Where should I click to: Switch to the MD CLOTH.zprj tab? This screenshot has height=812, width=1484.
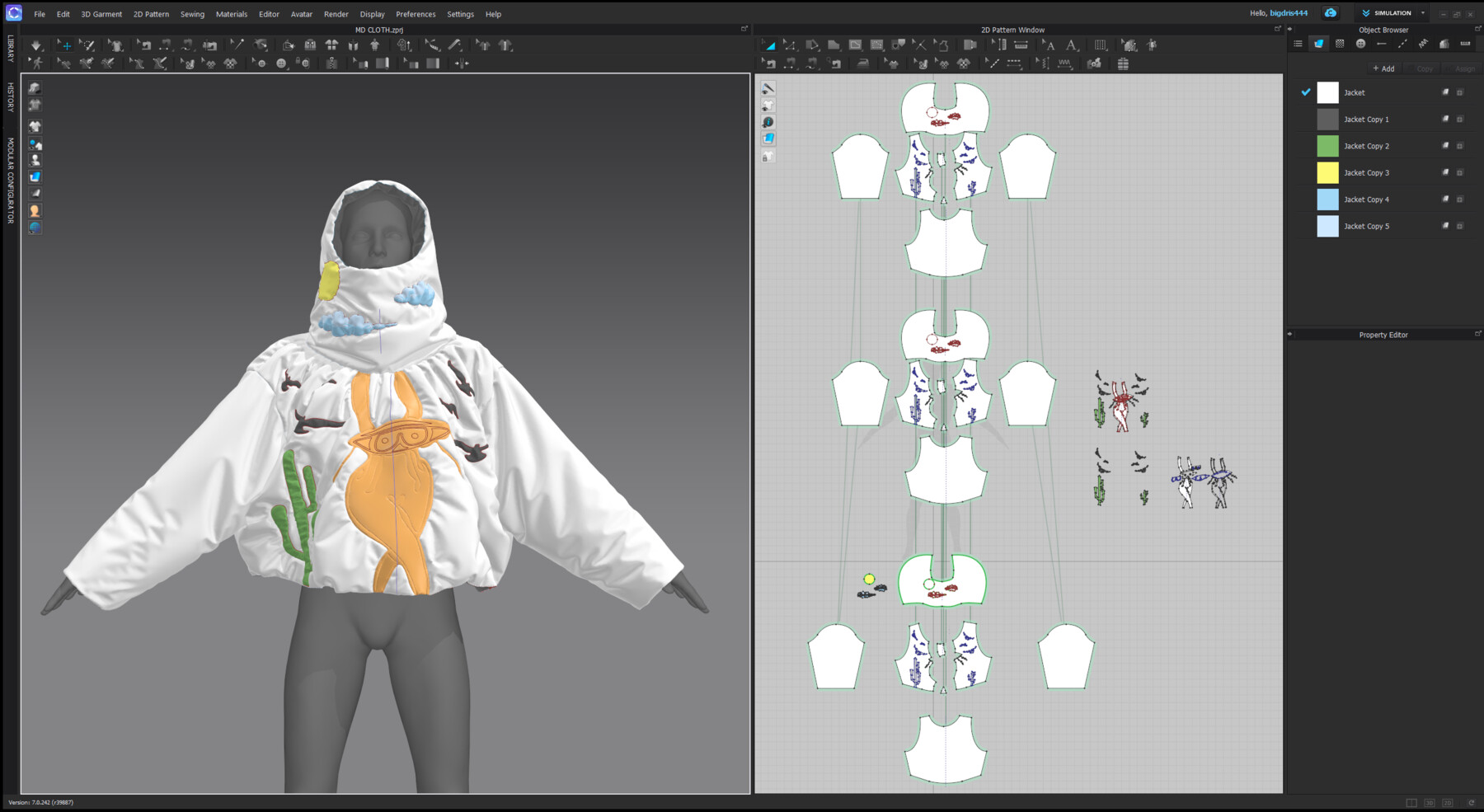378,29
